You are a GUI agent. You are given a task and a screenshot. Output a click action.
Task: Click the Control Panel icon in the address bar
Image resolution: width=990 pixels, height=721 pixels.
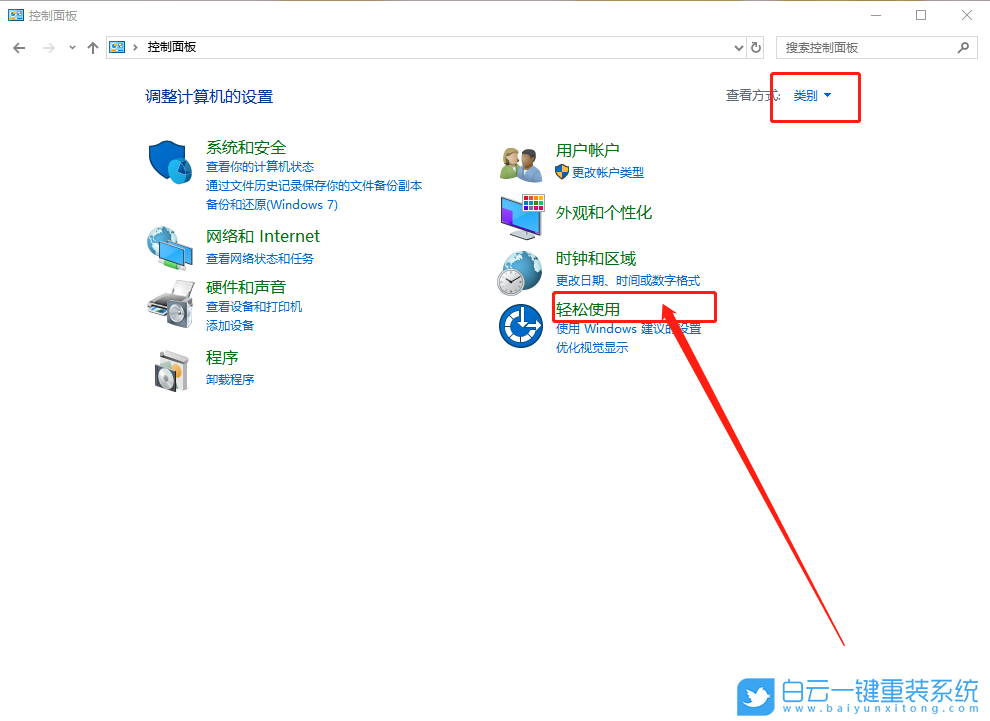pyautogui.click(x=117, y=46)
